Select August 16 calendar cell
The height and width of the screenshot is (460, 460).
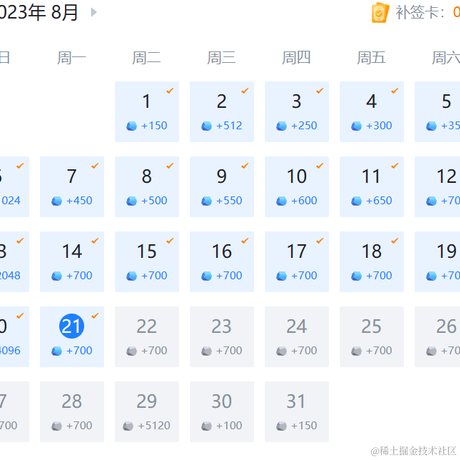[x=222, y=262]
